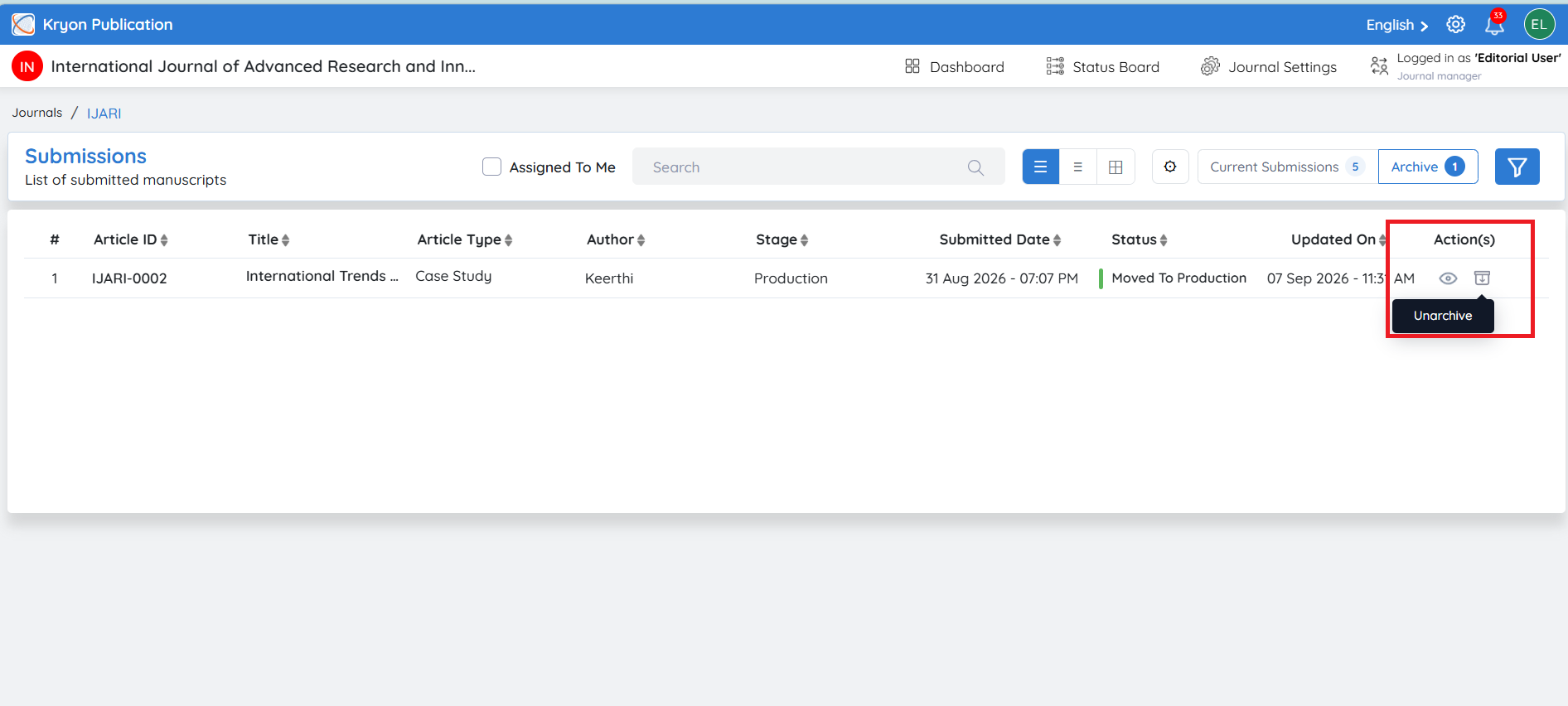The width and height of the screenshot is (1568, 706).
Task: Open the EL user avatar menu
Action: pos(1539,25)
